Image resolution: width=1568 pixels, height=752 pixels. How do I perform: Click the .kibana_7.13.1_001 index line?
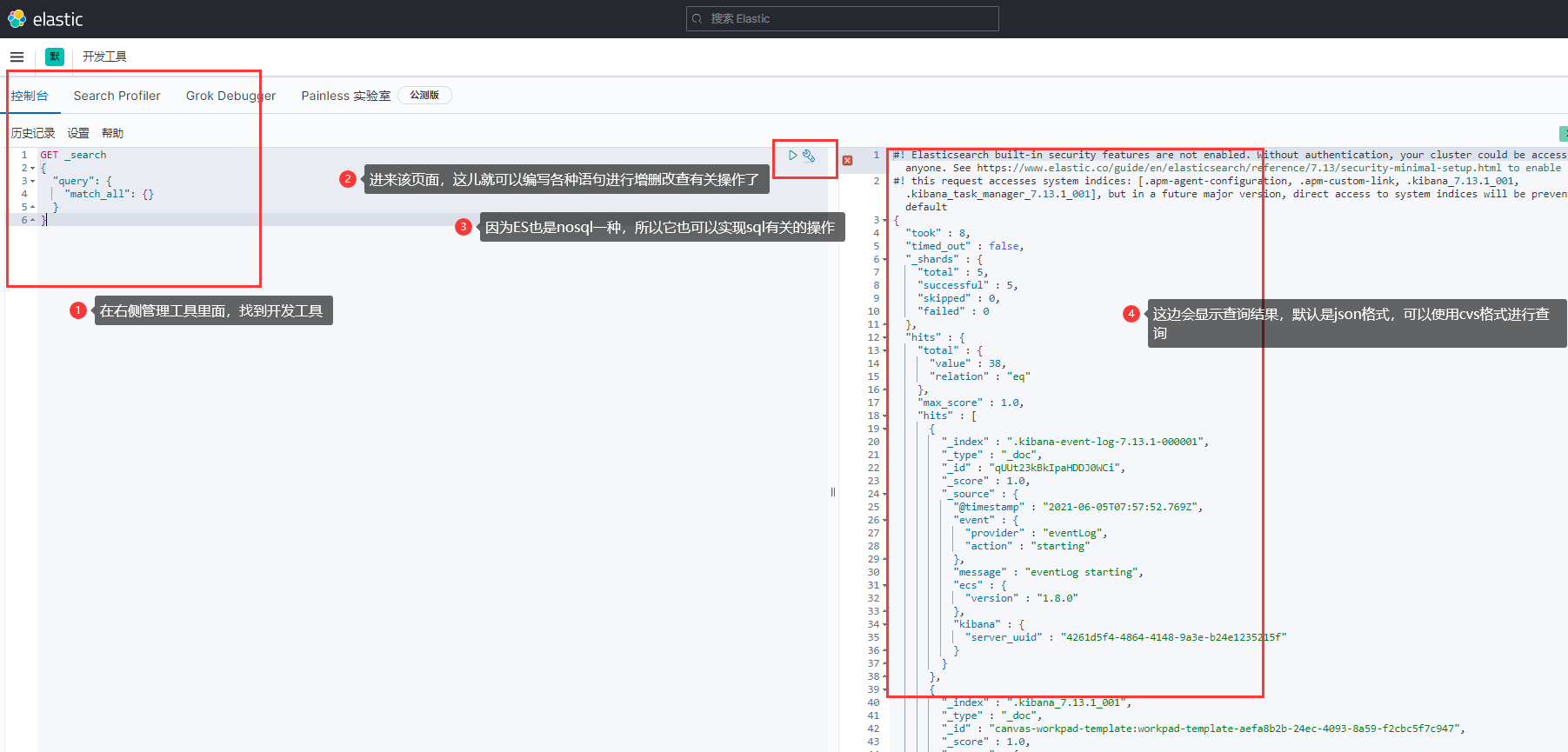1037,702
